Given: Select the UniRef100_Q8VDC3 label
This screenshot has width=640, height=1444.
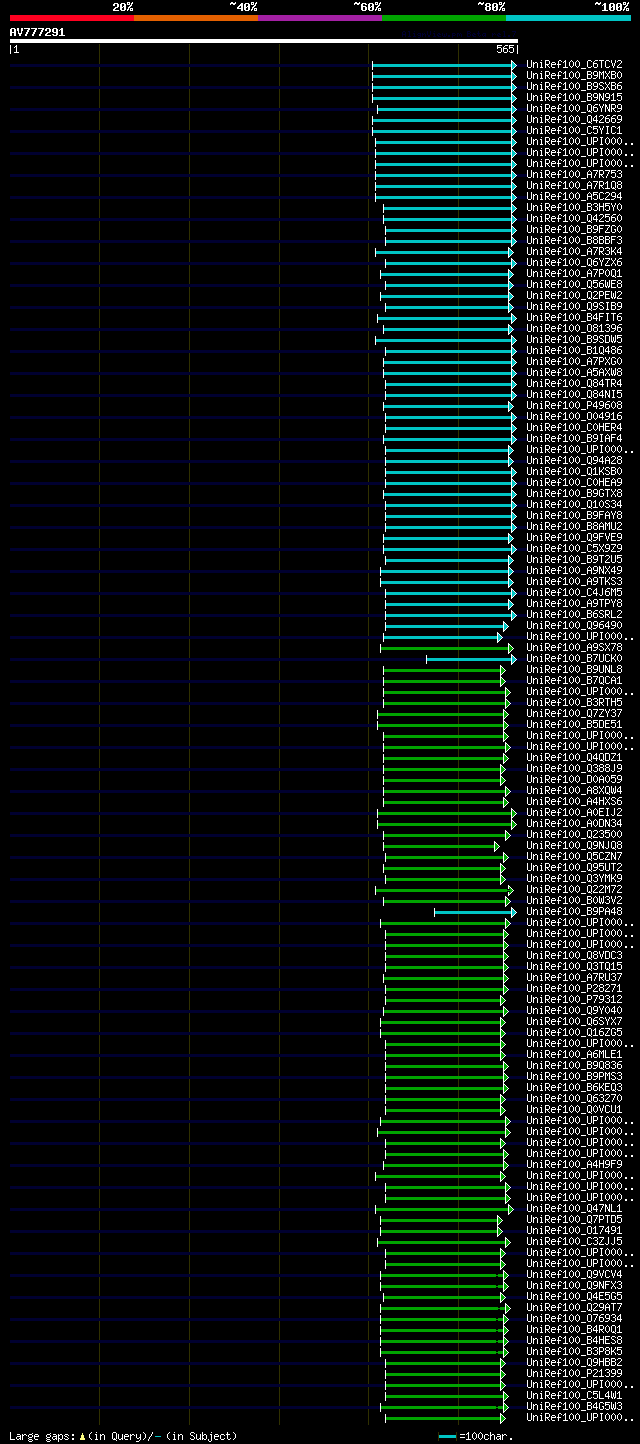Looking at the screenshot, I should click(x=574, y=955).
